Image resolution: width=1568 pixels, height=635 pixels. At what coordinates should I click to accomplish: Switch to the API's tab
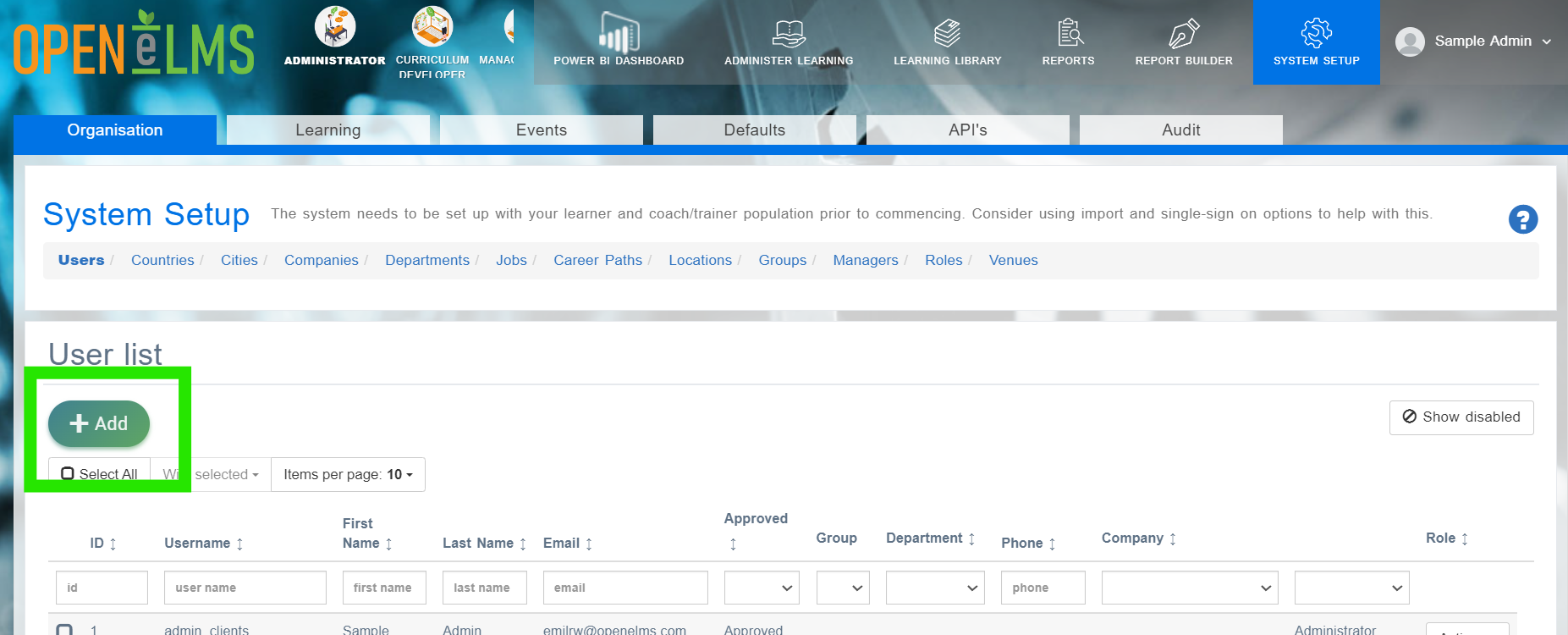pyautogui.click(x=968, y=130)
